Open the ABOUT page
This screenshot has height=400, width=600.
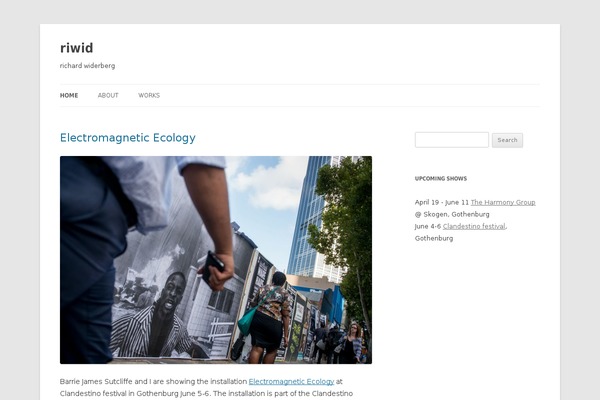pos(108,95)
